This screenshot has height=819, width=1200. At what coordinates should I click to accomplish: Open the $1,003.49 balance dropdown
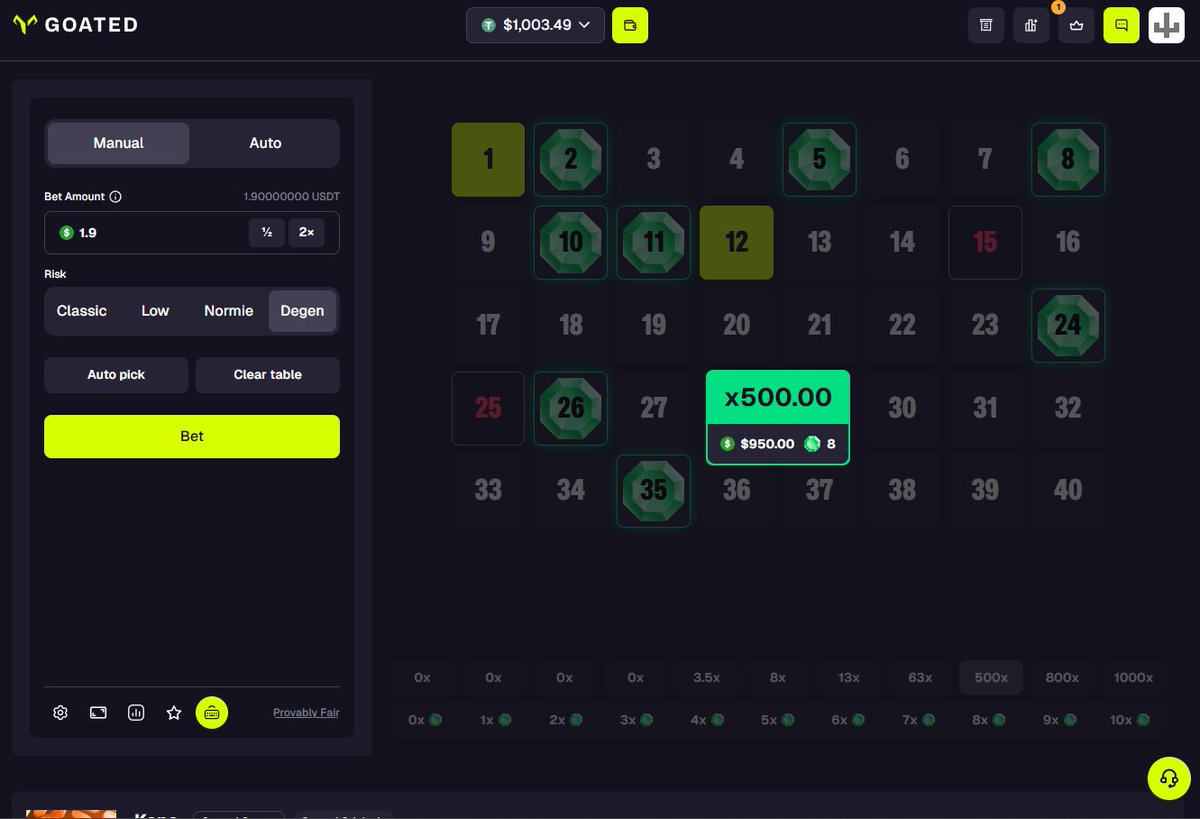coord(535,25)
